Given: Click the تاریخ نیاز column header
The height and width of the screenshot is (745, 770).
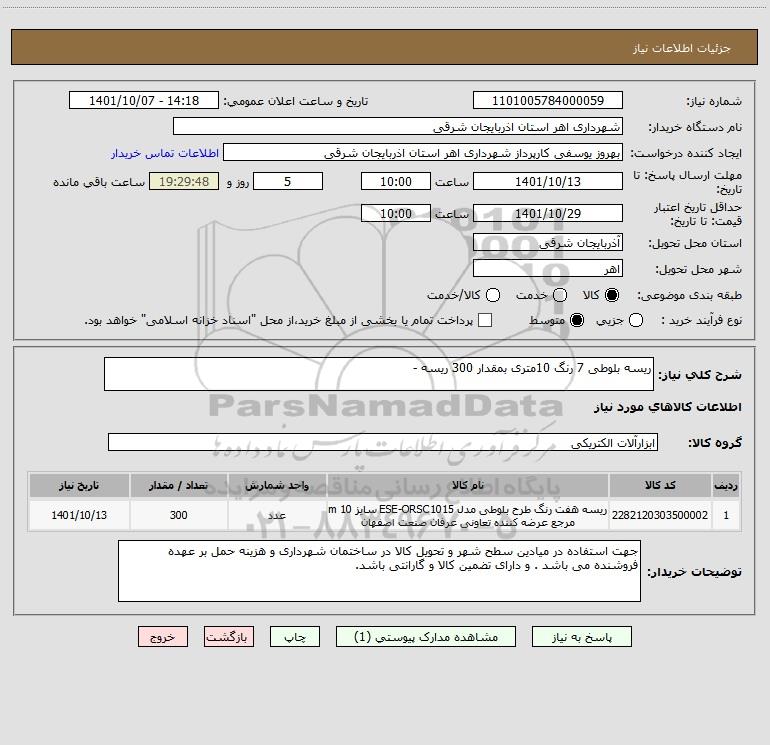Looking at the screenshot, I should [79, 486].
